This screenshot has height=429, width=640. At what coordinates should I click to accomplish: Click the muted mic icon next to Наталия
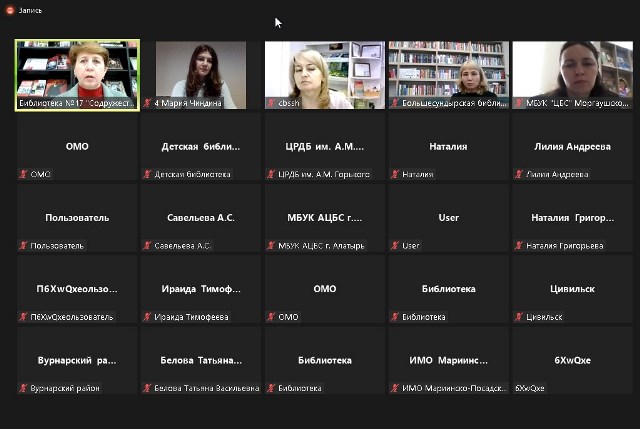click(395, 174)
